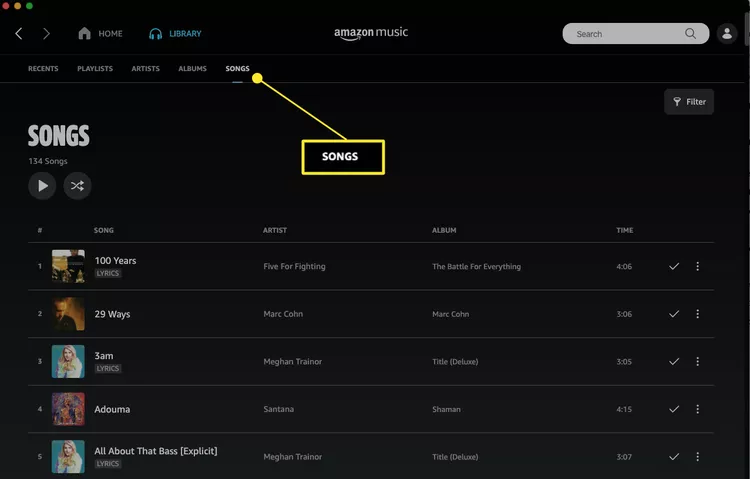Open the Library headphones section
This screenshot has width=750, height=479.
click(x=175, y=33)
